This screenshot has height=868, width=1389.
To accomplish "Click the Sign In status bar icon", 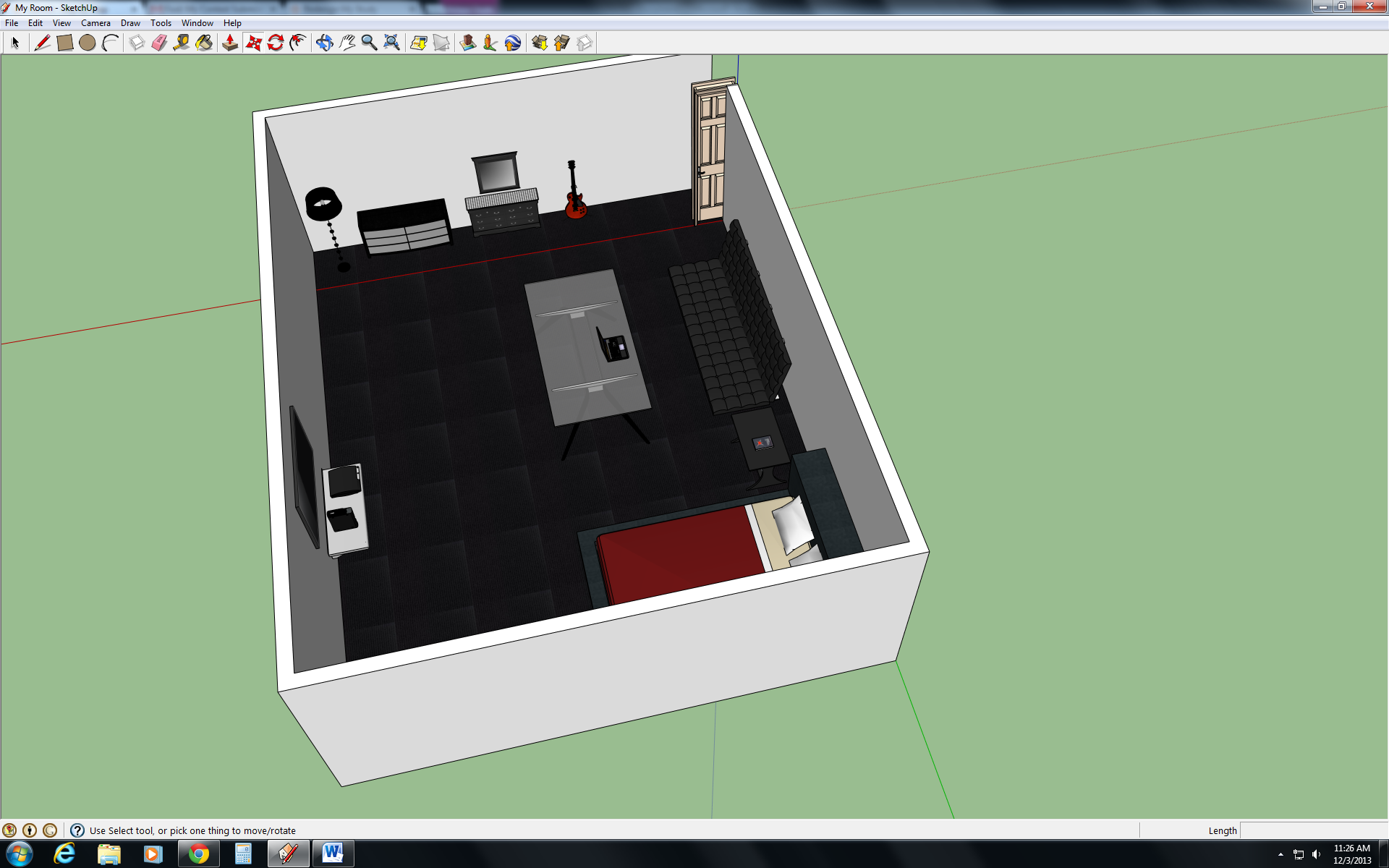I will tap(50, 830).
